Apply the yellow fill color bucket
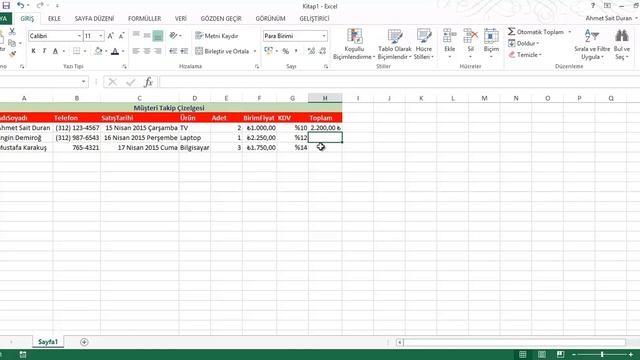 point(98,51)
